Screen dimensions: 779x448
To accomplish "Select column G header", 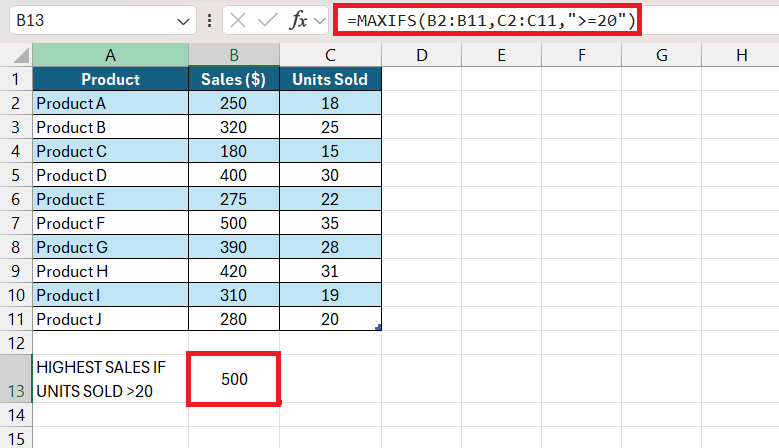I will (x=661, y=55).
